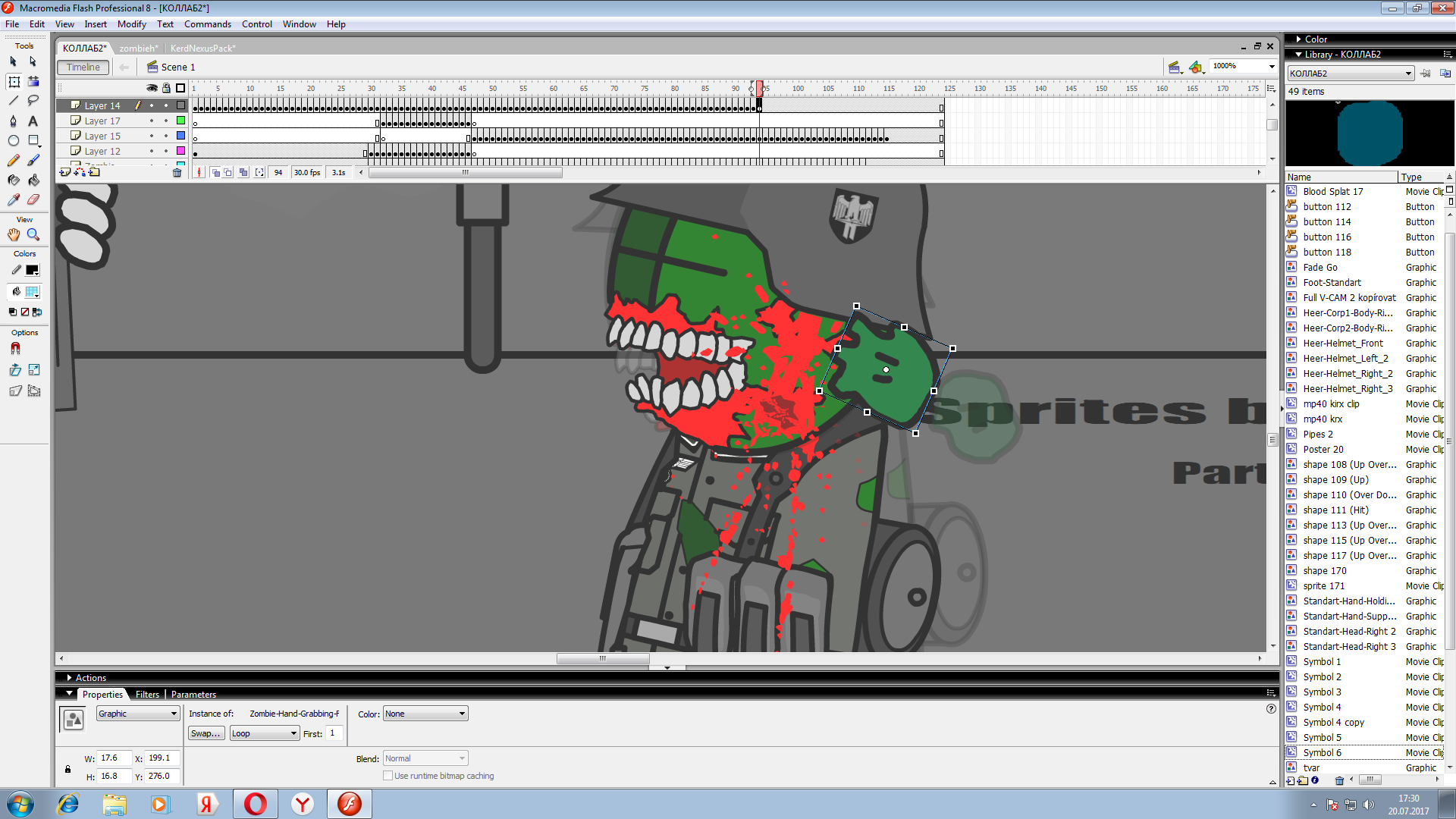Choose the Text tool
The height and width of the screenshot is (819, 1456).
pos(33,121)
